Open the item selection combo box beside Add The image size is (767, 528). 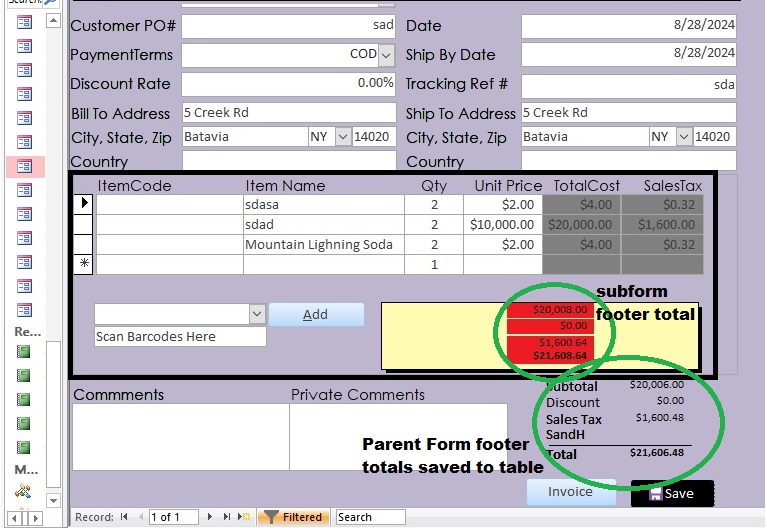pos(257,314)
